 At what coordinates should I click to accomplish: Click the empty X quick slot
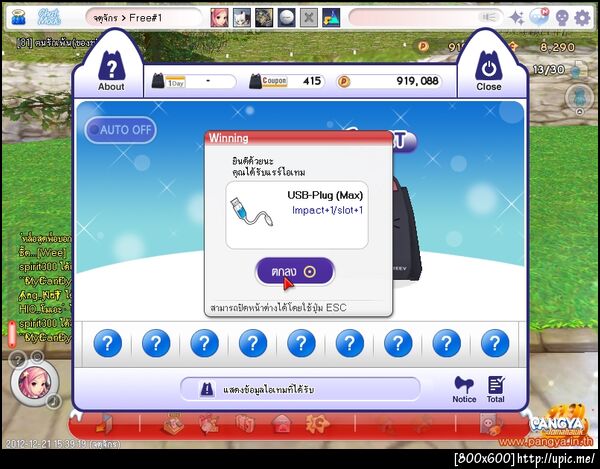308,18
